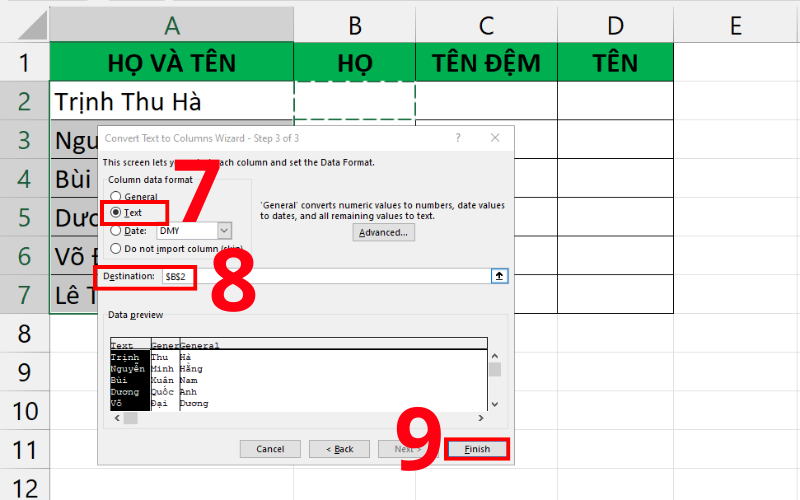Click the Select All corner triangle
The image size is (800, 500).
32,26
